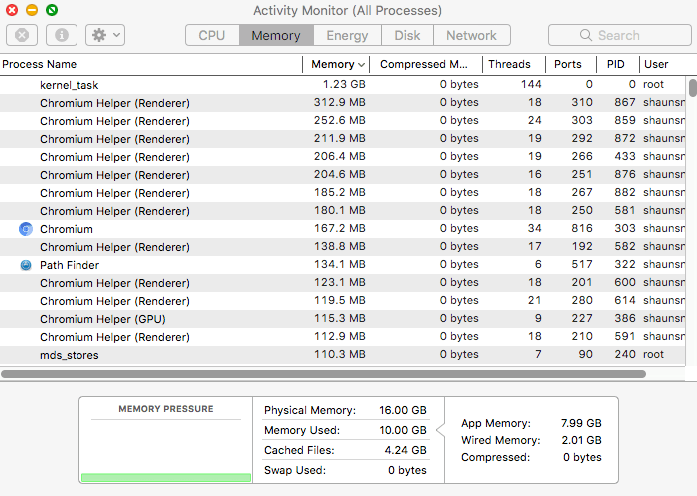Click the 1.23 GB memory value
This screenshot has width=697, height=496.
click(344, 84)
